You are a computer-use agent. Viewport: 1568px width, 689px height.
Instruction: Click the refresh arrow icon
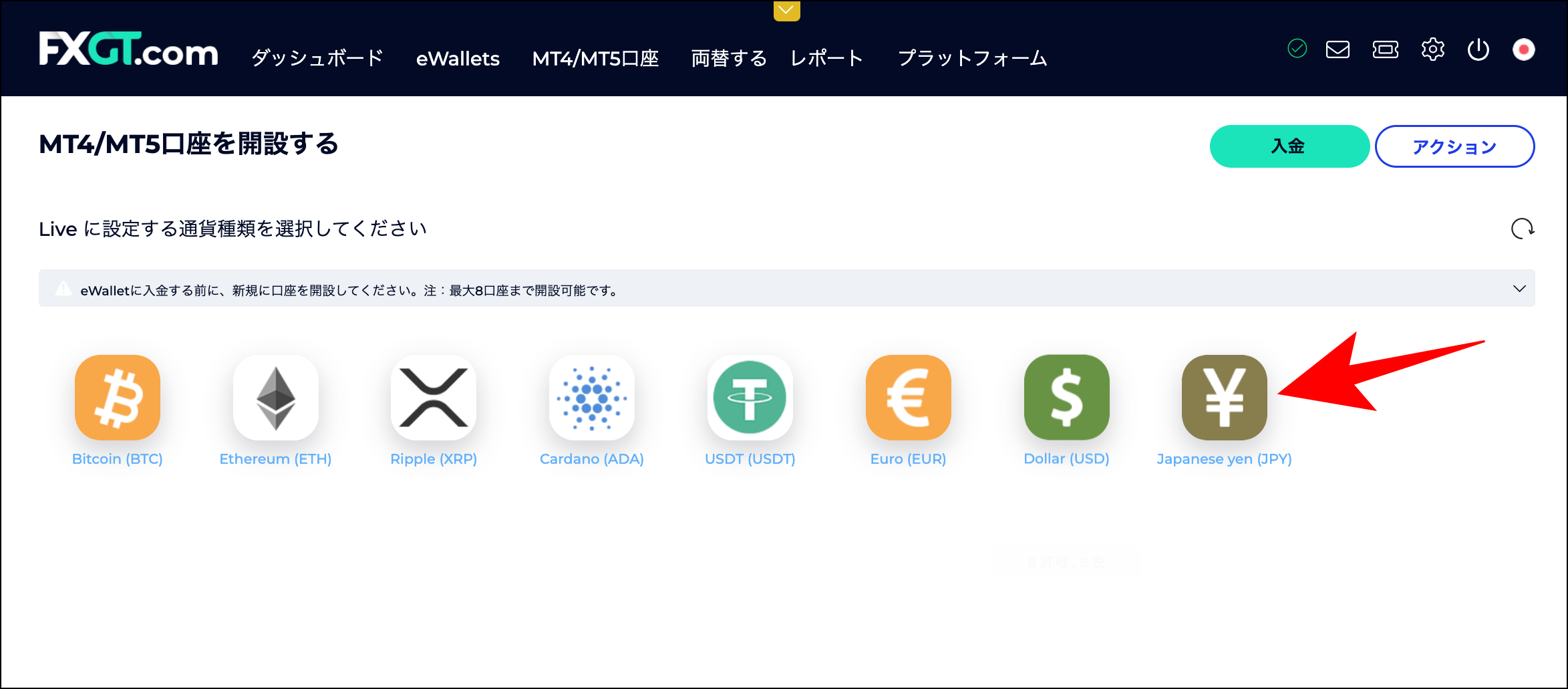(x=1524, y=229)
